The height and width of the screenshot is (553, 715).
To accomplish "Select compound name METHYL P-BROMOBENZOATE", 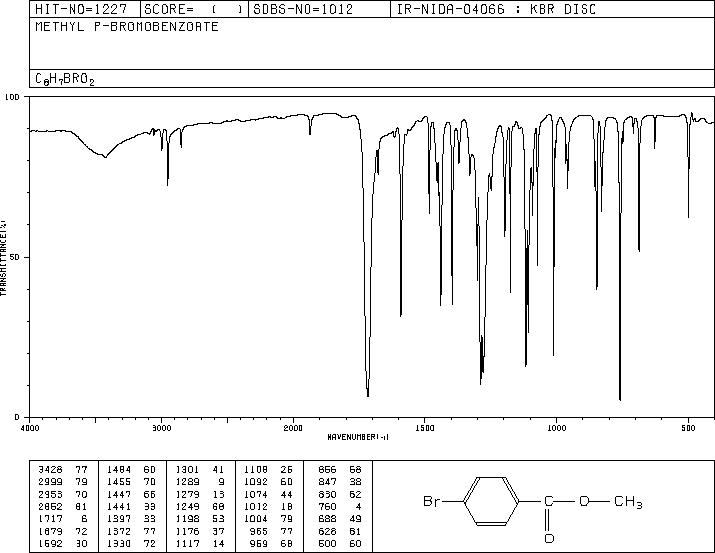I will (x=127, y=26).
